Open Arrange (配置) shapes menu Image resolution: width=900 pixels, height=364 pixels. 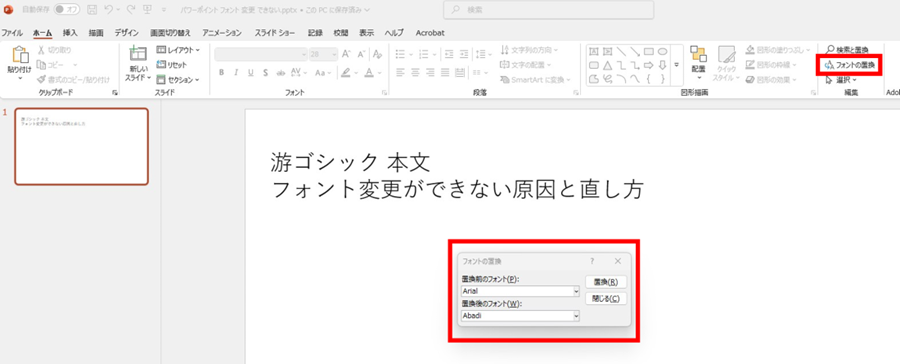(699, 63)
